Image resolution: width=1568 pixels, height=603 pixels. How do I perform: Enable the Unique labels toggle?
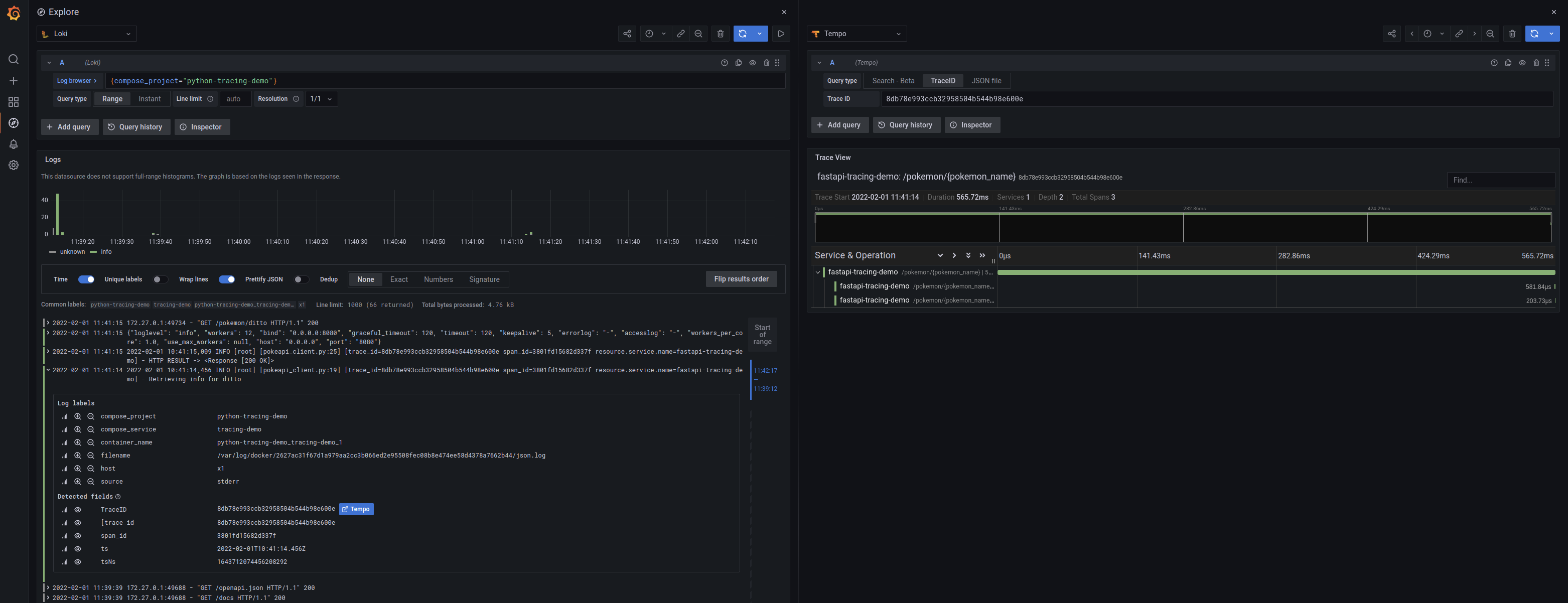tap(160, 279)
